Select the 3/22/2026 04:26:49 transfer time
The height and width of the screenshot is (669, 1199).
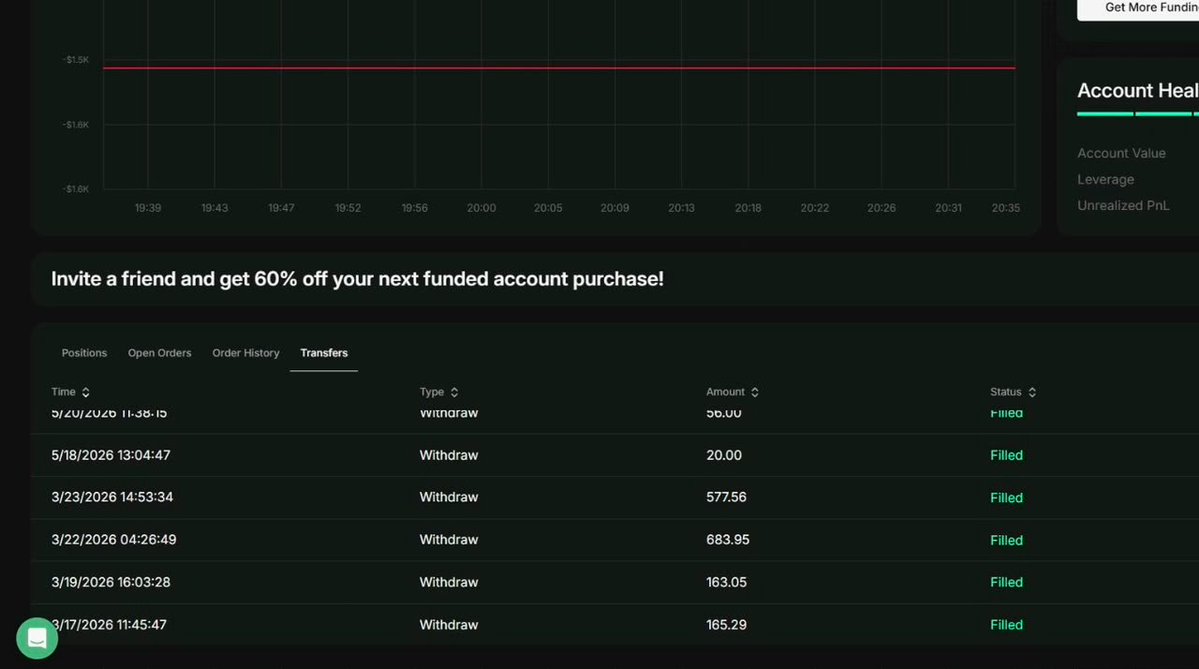tap(113, 540)
